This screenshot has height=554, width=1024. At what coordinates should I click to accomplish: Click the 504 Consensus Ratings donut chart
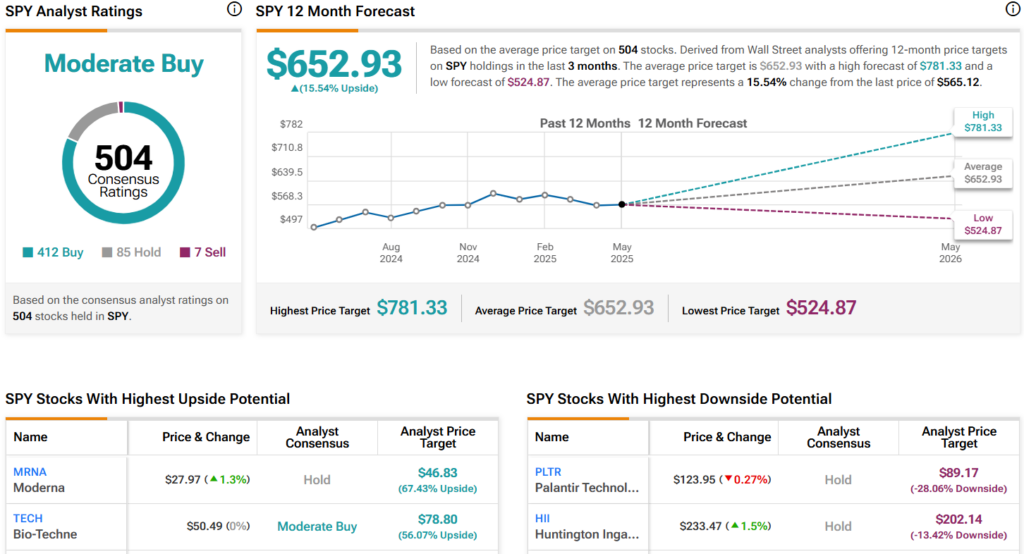(123, 163)
